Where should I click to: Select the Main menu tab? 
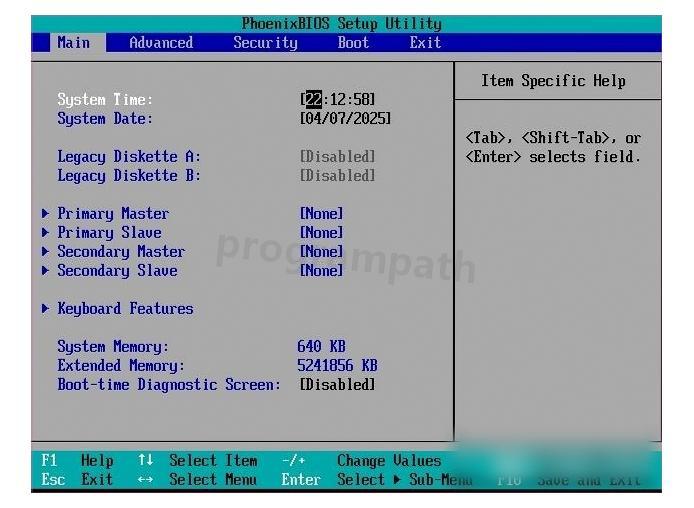73,43
